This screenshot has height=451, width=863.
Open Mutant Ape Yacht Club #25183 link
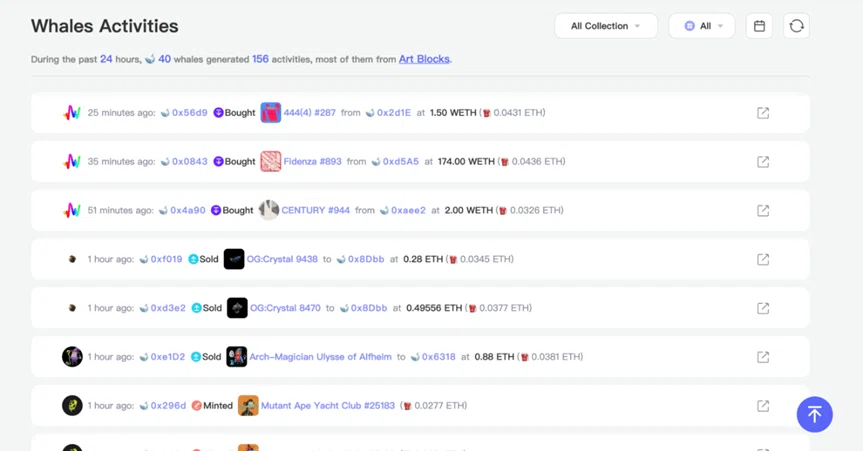pyautogui.click(x=327, y=405)
